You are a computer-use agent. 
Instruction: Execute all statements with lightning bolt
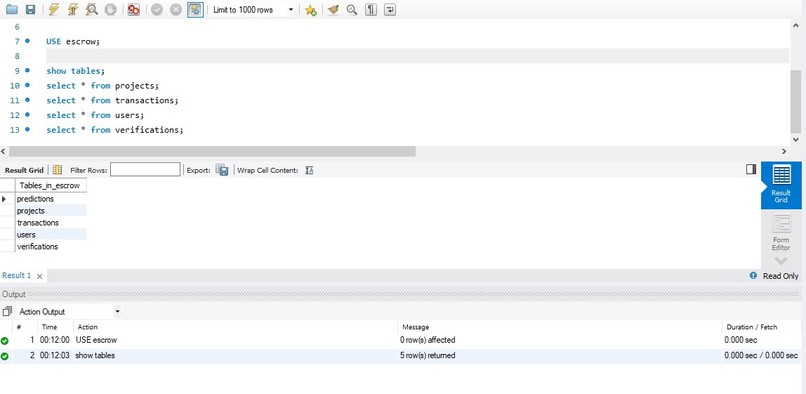tap(54, 9)
